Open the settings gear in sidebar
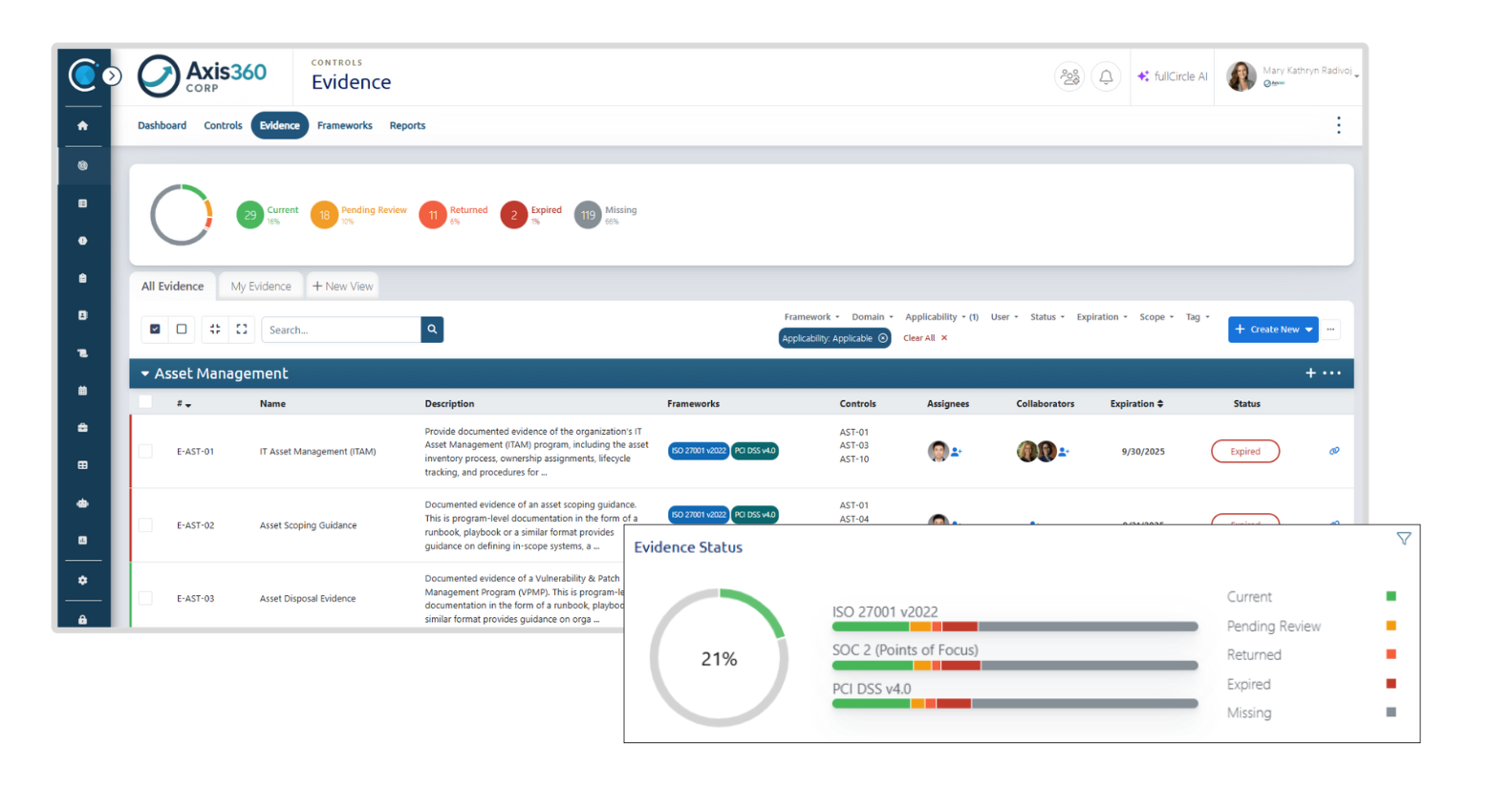The image size is (1510, 812). point(83,580)
